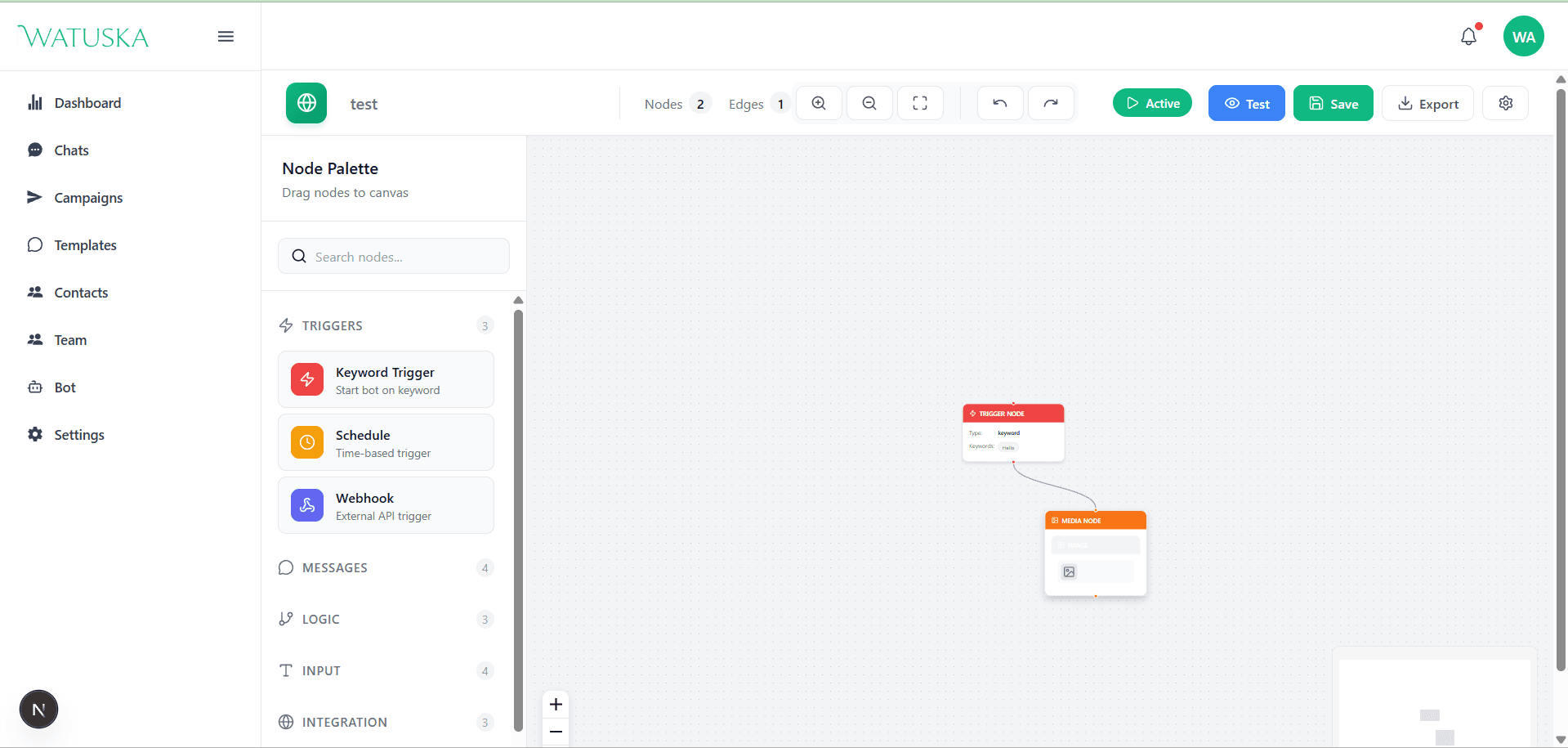Screen dimensions: 1568x748
Task: Undo the last canvas action
Action: [x=1000, y=103]
